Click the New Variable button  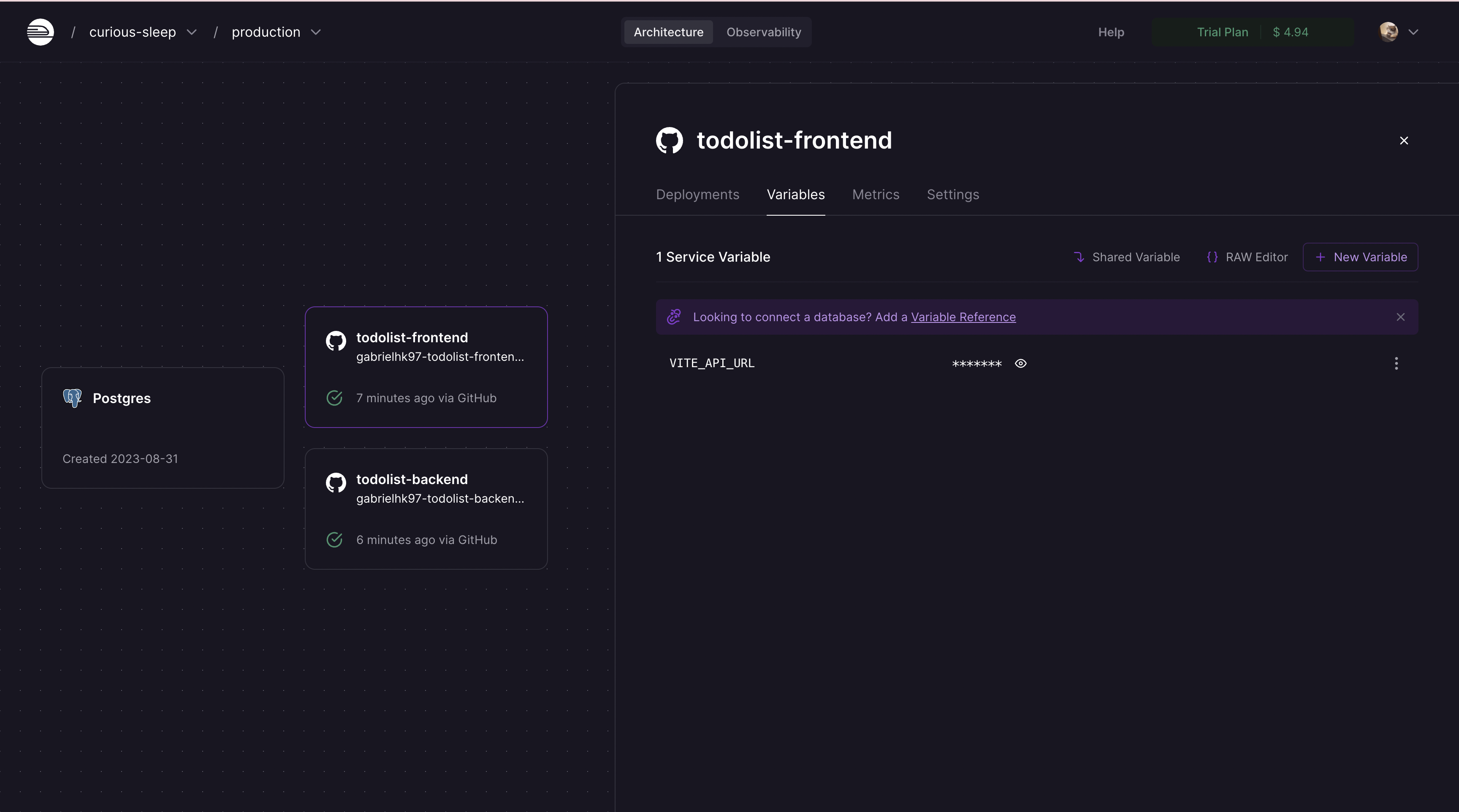pyautogui.click(x=1361, y=257)
